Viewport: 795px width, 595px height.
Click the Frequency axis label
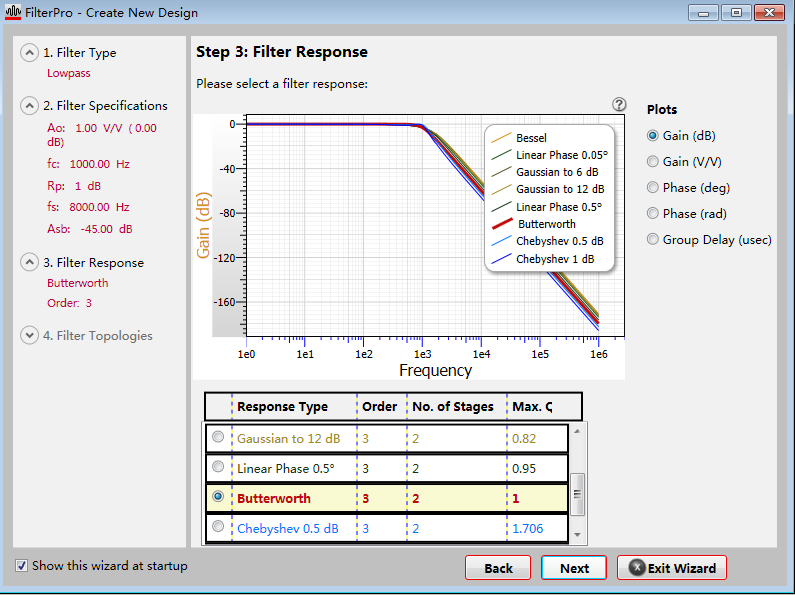pos(435,370)
